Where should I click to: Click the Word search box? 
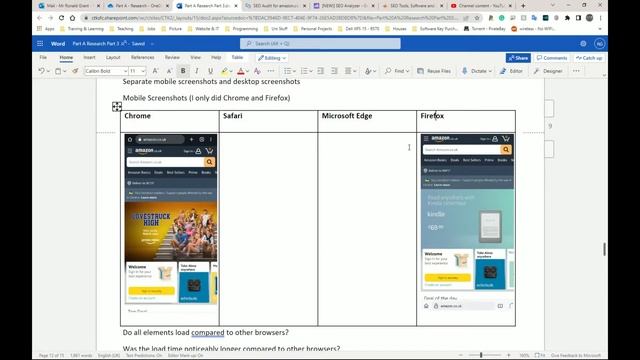[x=320, y=44]
